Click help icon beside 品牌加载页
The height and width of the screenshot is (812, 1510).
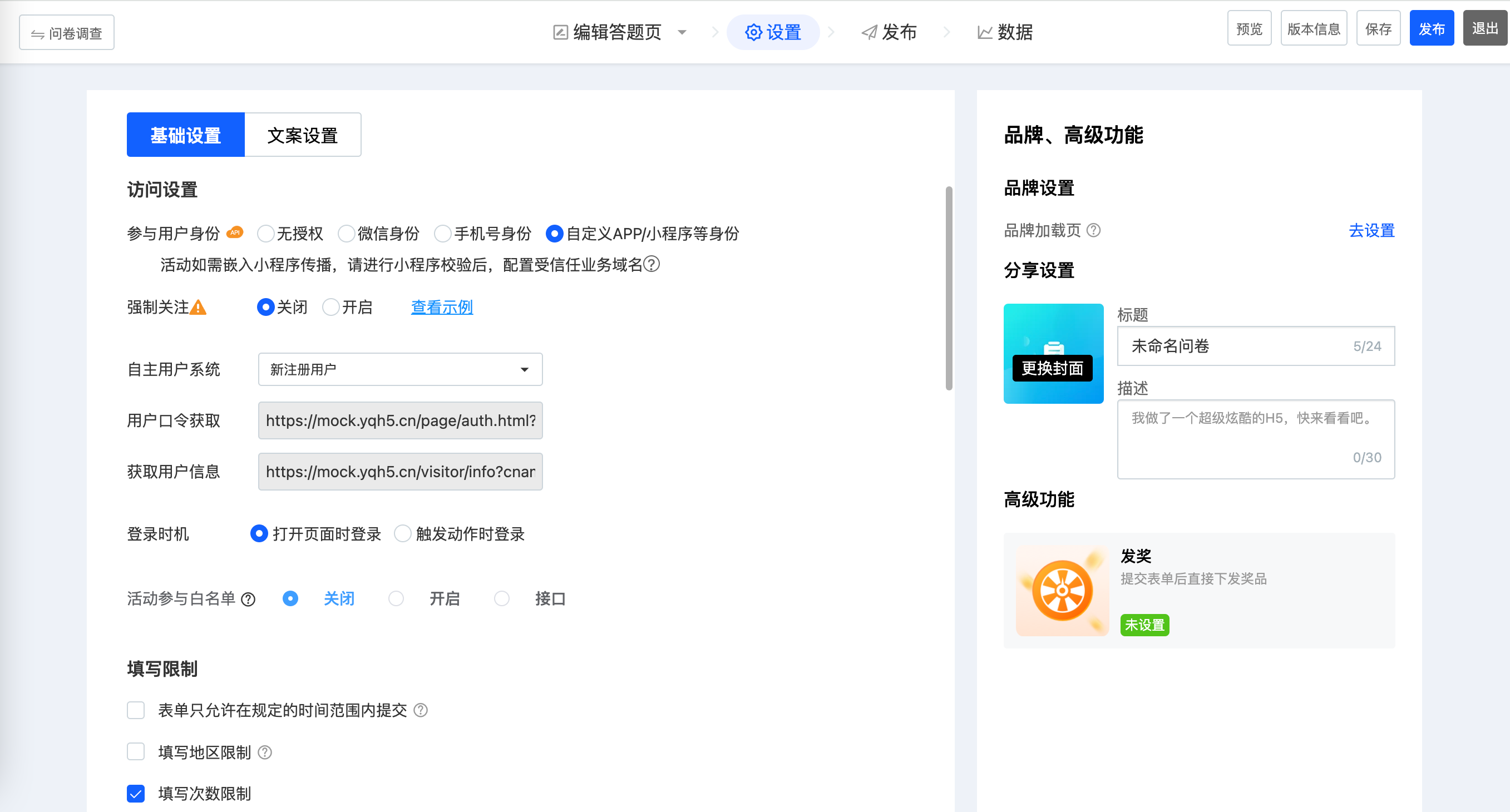click(x=1093, y=230)
